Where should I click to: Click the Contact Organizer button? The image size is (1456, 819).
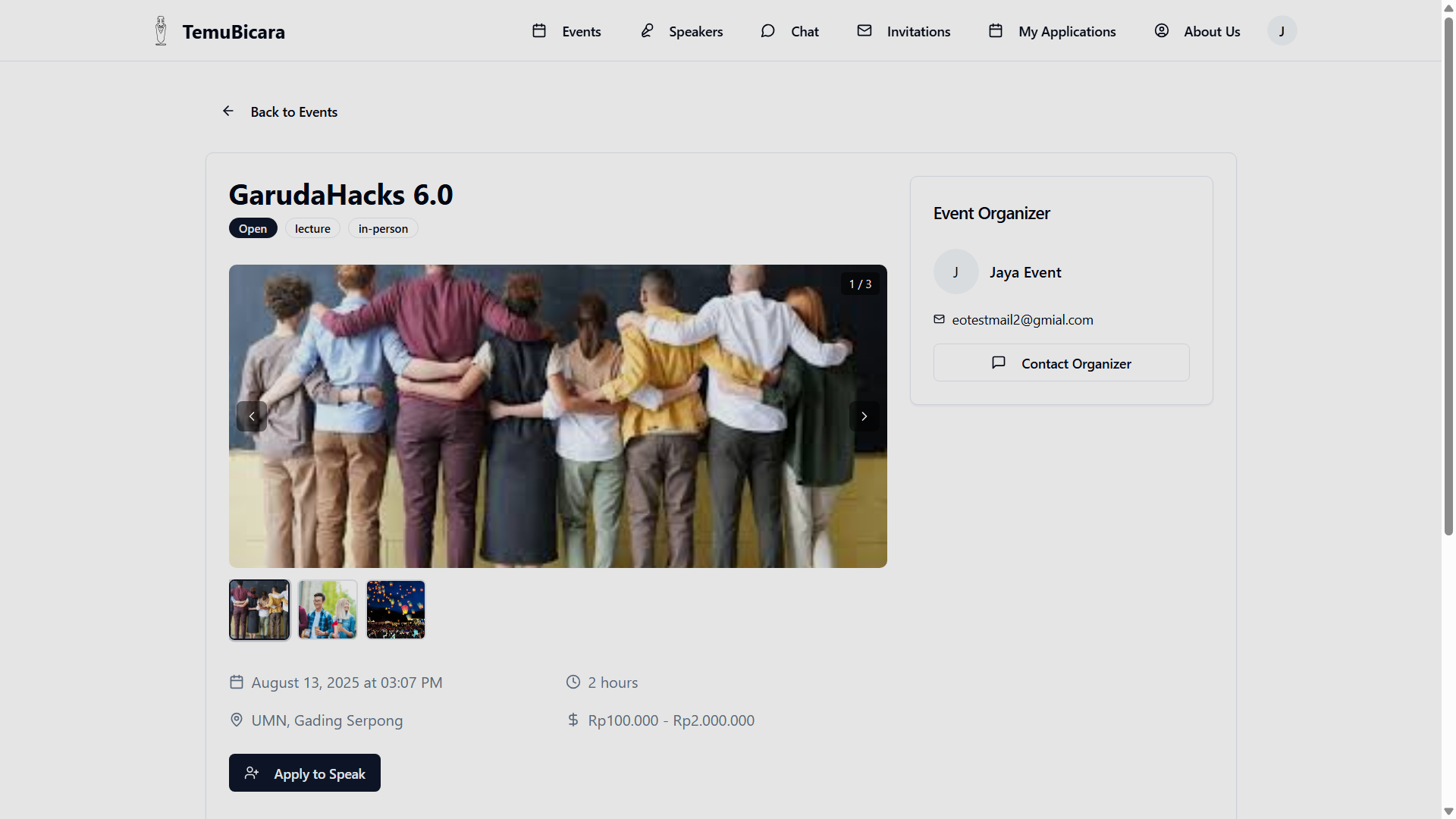click(1061, 363)
